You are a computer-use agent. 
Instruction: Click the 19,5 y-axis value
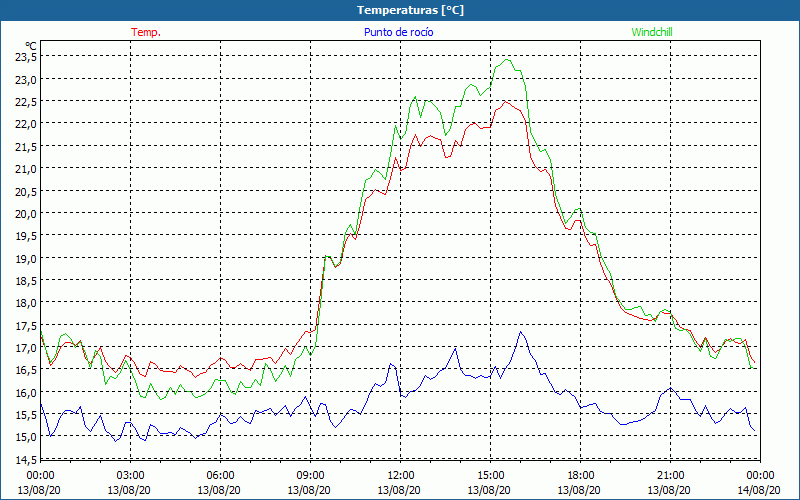pos(26,236)
